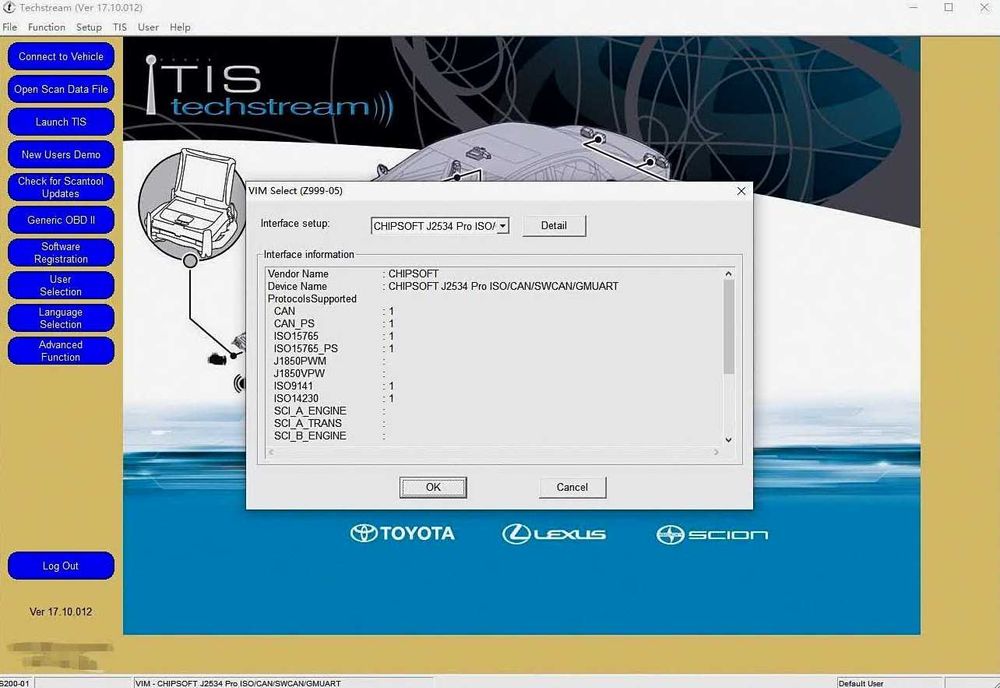Click the vertical scrollbar thumb in interface list

(728, 326)
